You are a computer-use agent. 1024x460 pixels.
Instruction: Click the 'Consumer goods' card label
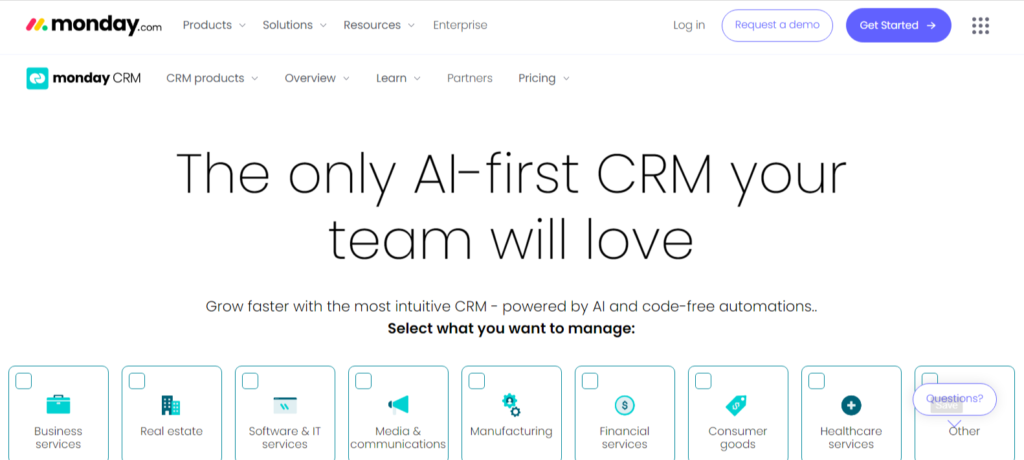[737, 438]
